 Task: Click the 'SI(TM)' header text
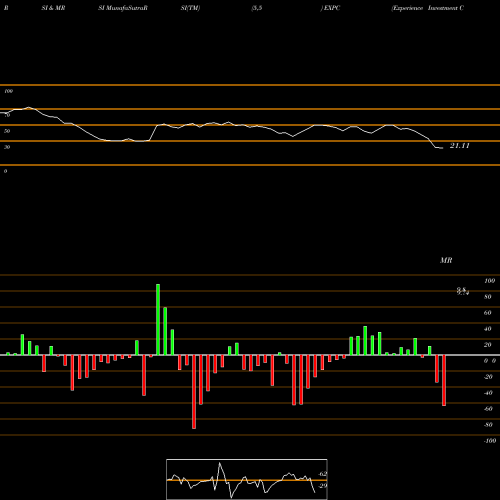[x=190, y=8]
